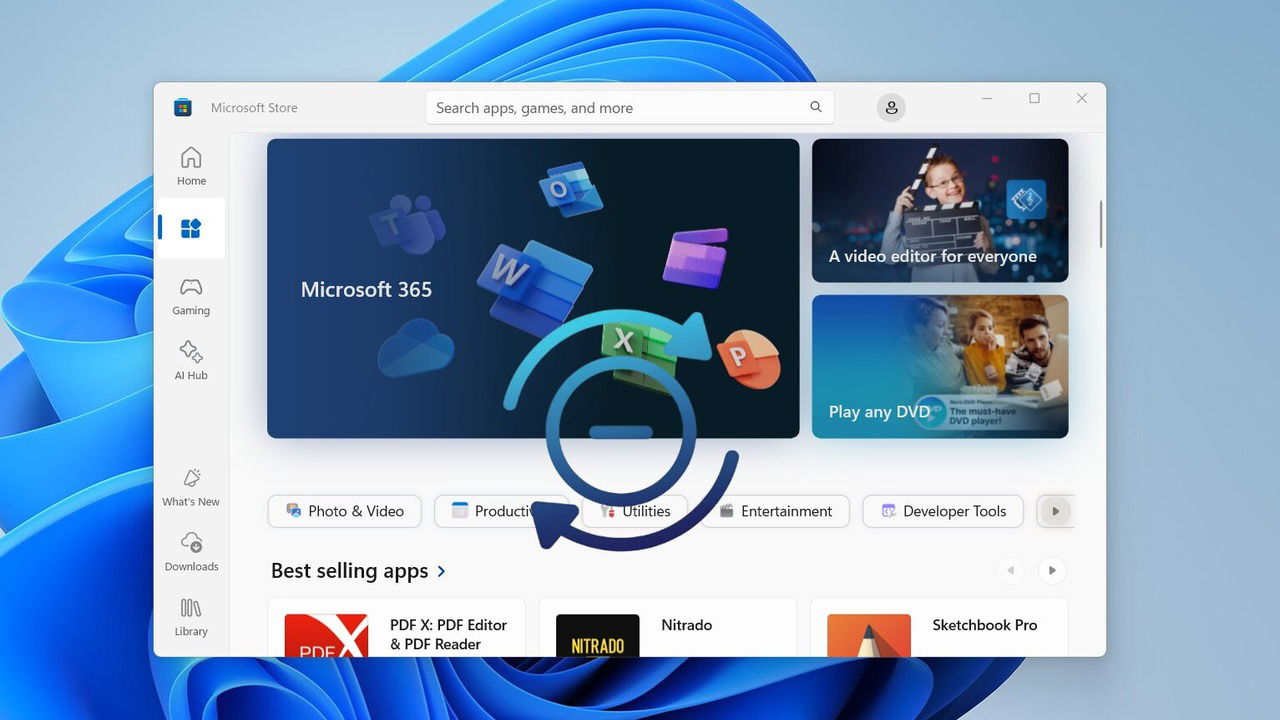Click the search magnifier icon

815,107
